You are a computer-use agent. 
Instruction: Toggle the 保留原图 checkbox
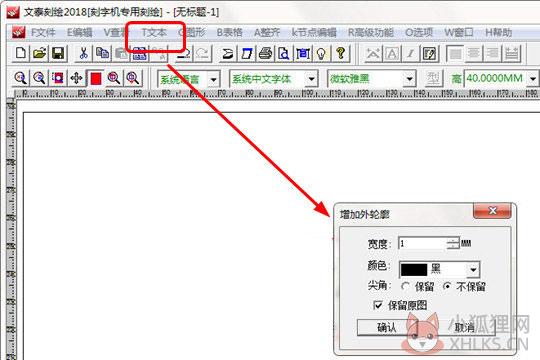[378, 305]
